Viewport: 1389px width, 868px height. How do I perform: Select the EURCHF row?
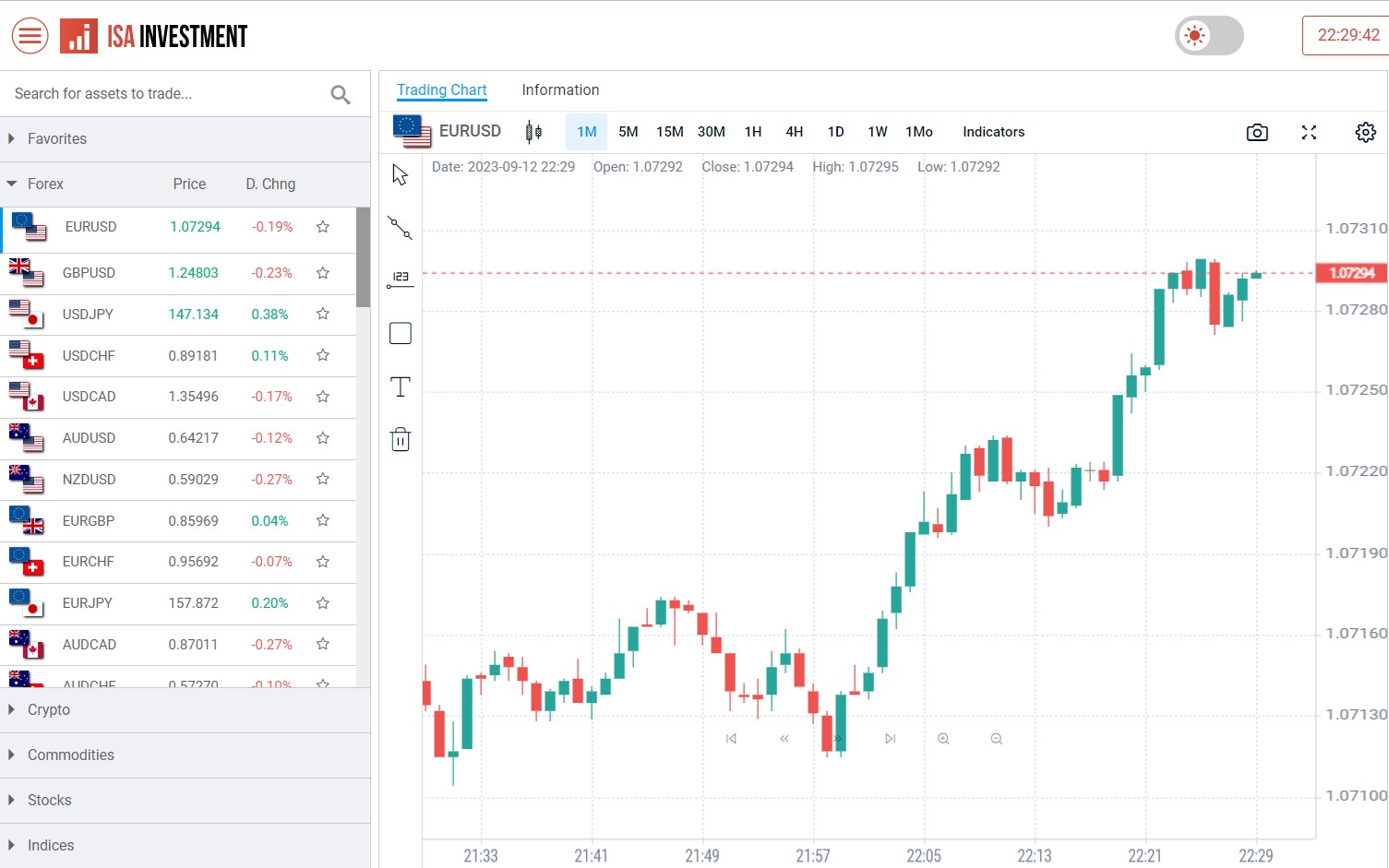(178, 563)
